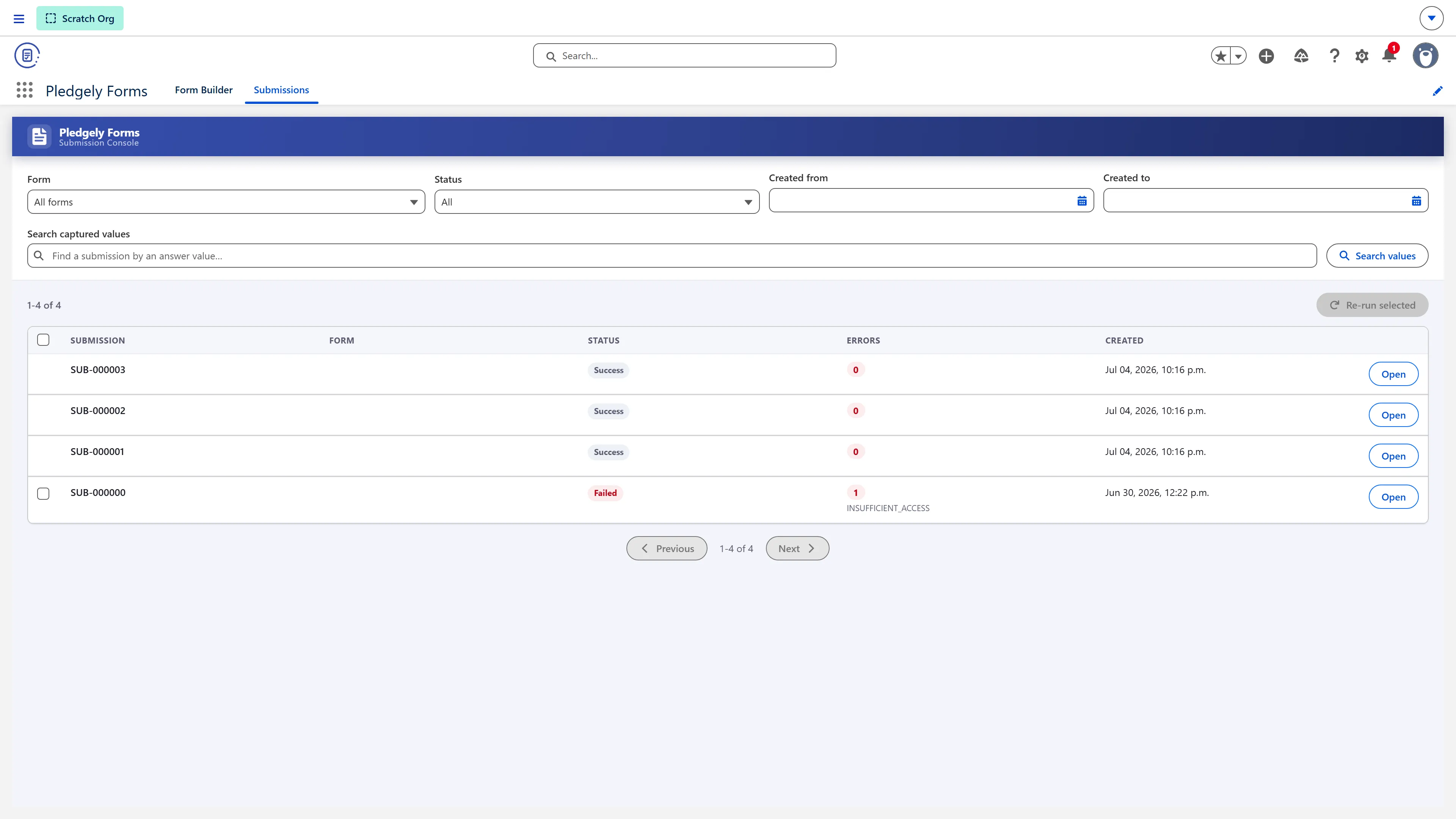Open submission SUB-000003
The width and height of the screenshot is (1456, 819).
1393,374
